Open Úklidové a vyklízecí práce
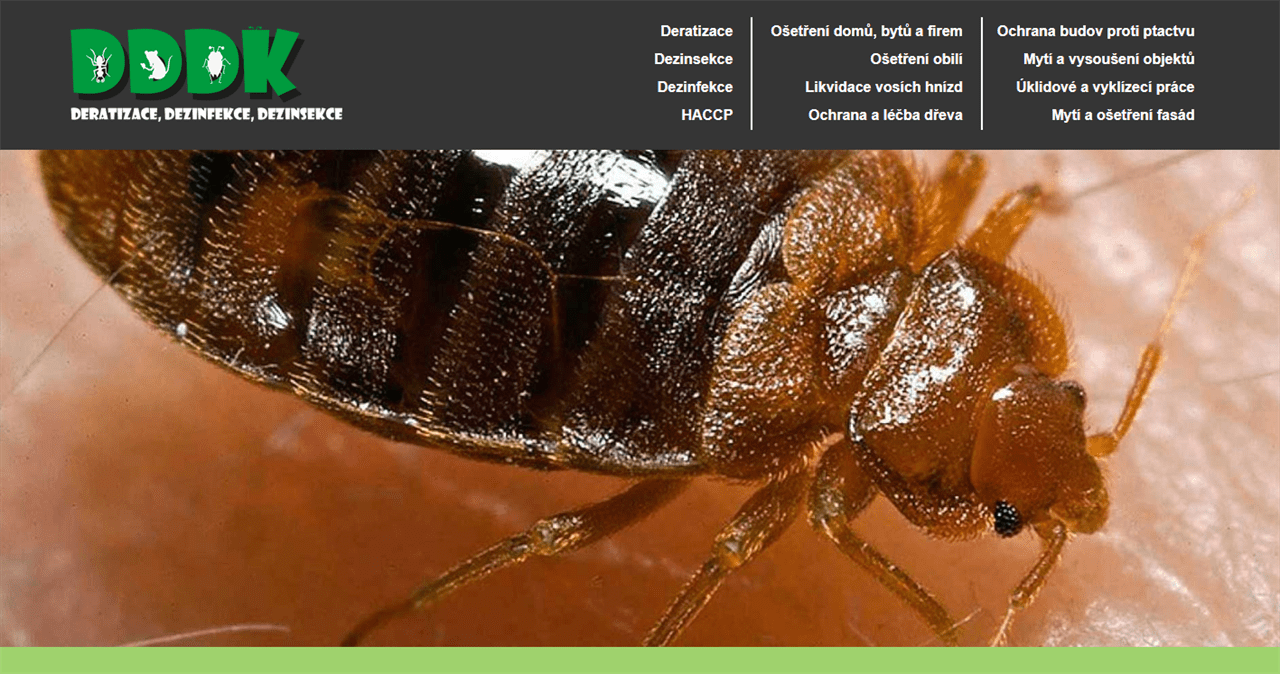The height and width of the screenshot is (674, 1280). 1105,87
